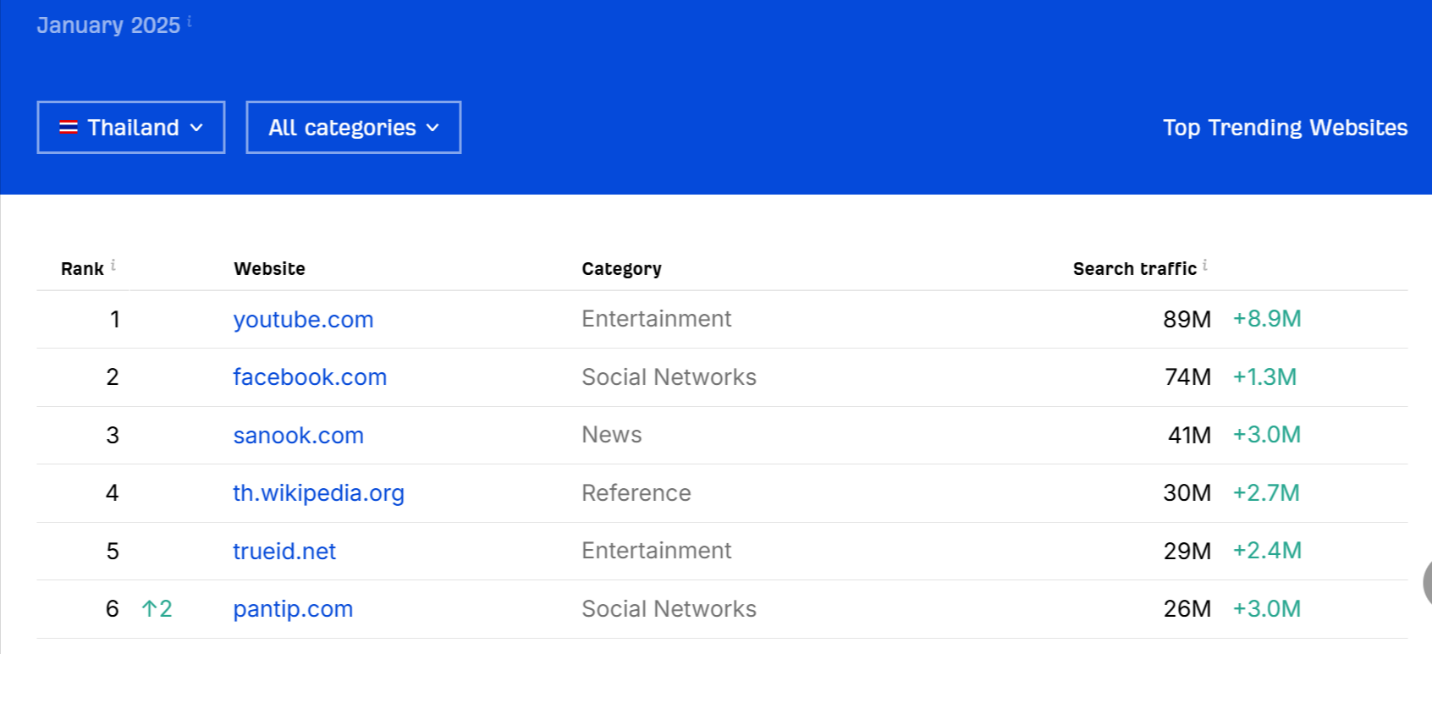The height and width of the screenshot is (703, 1432).
Task: Click the Rank column header
Action: pos(82,269)
